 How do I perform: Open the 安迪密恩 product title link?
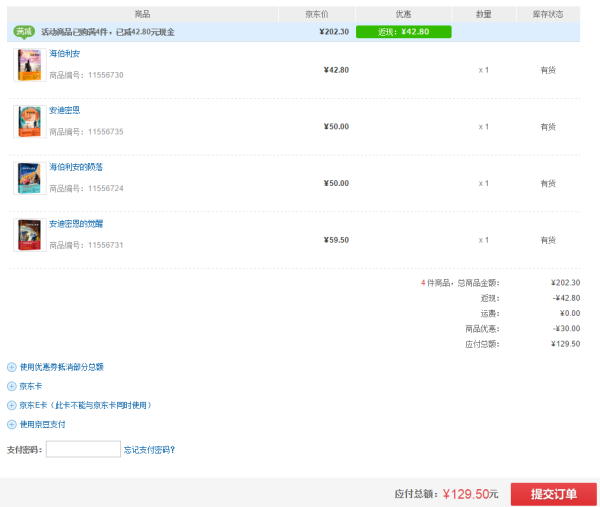coord(64,110)
